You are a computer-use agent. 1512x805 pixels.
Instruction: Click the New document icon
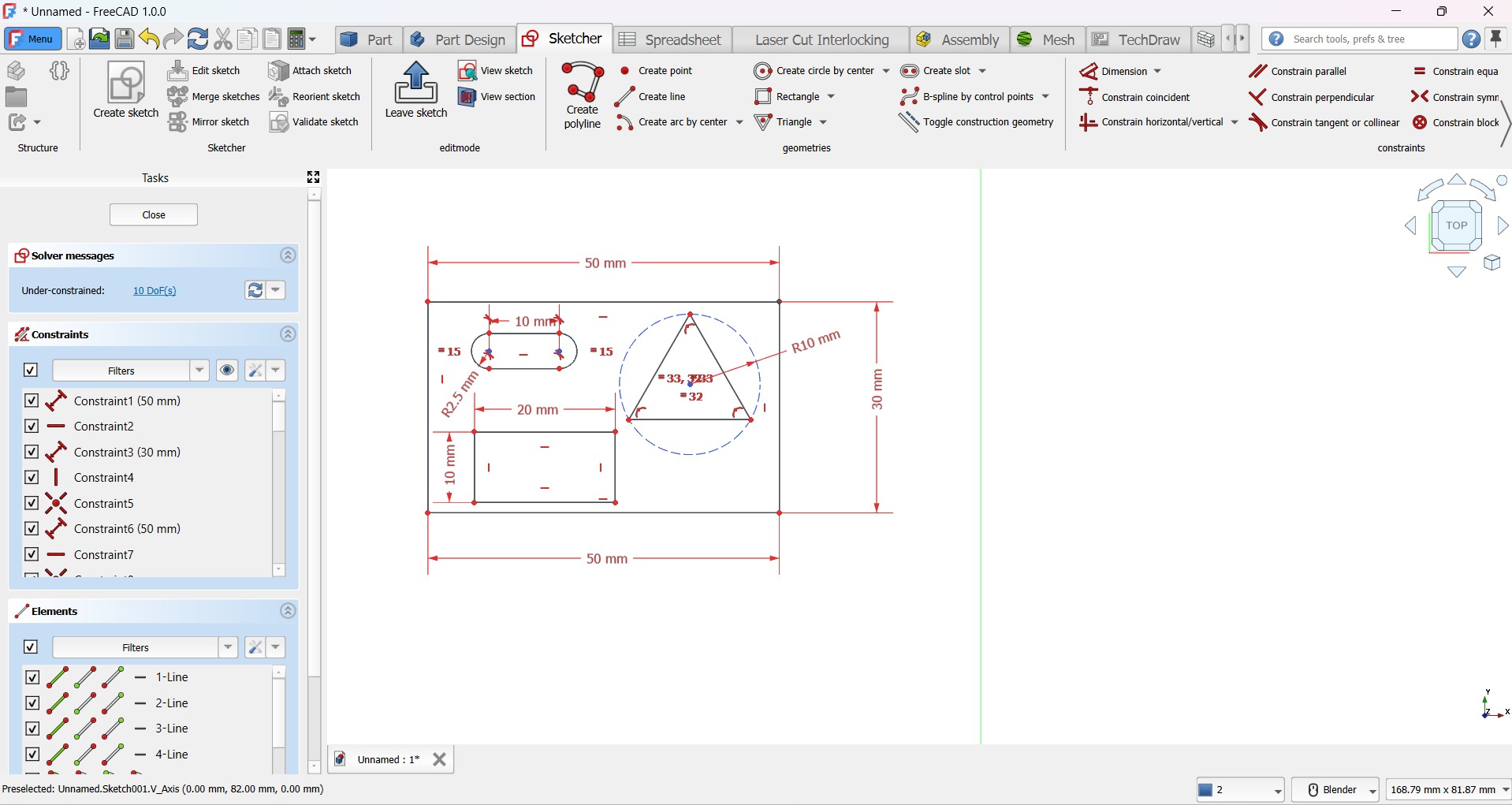tap(76, 39)
